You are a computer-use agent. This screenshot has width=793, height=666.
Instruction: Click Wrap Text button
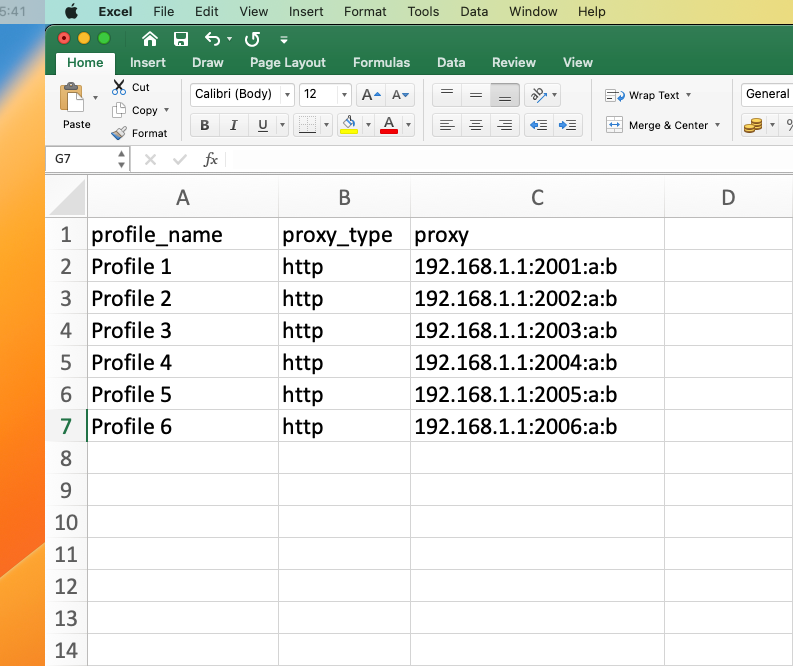tap(642, 95)
